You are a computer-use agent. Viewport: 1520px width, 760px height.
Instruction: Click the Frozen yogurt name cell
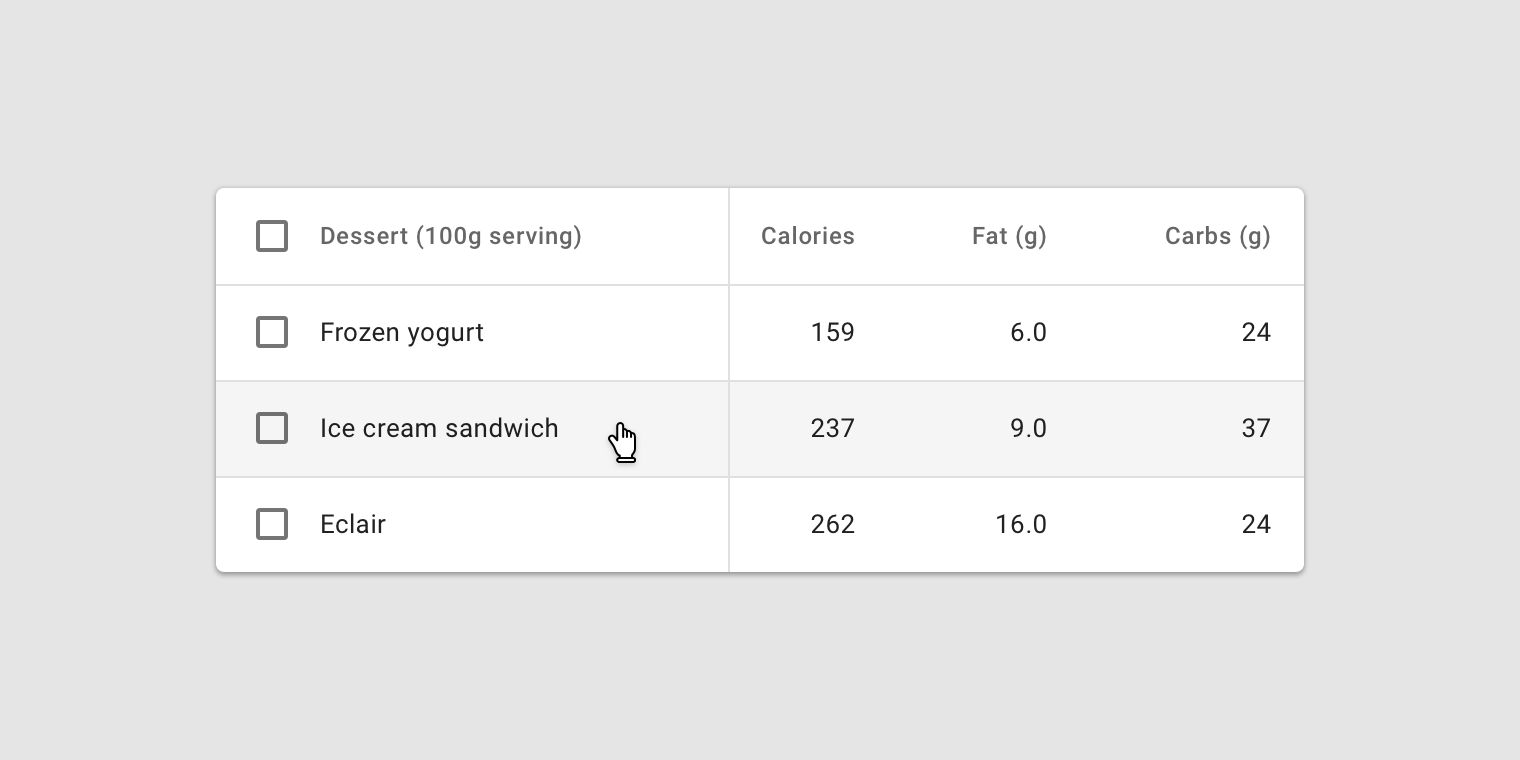(x=401, y=332)
